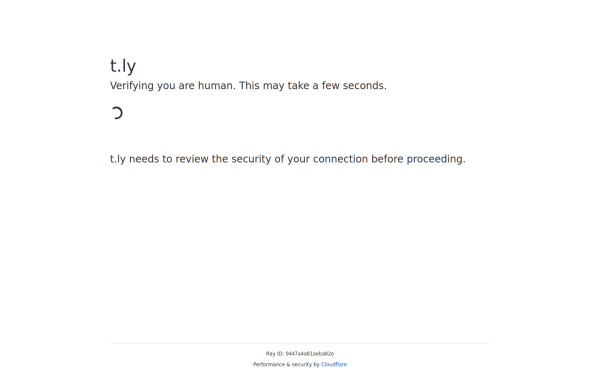
Task: Click the Ray ID value starting 9447
Action: pos(310,354)
